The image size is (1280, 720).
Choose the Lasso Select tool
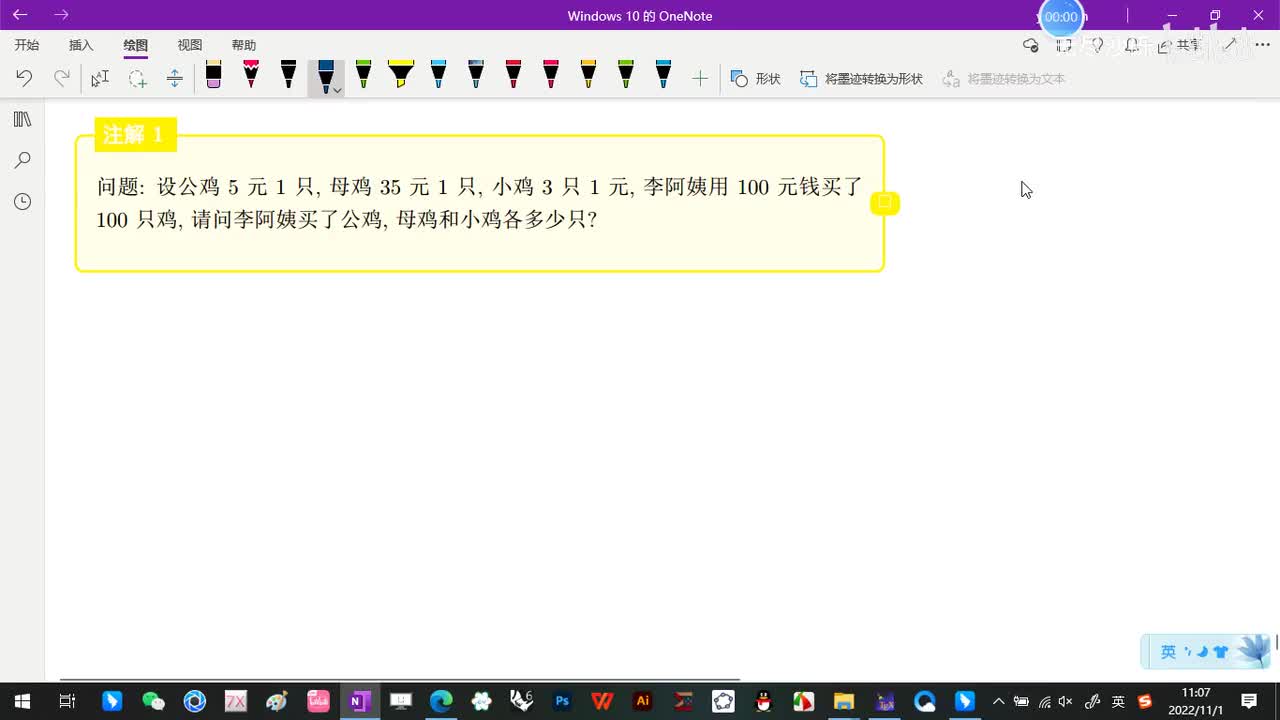(x=137, y=78)
